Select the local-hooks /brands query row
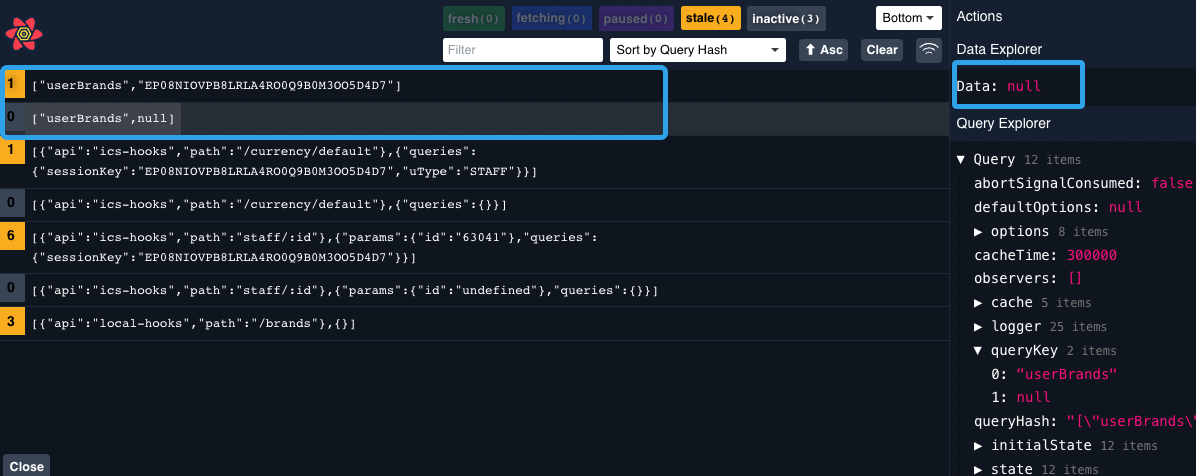The image size is (1196, 476). (x=194, y=323)
